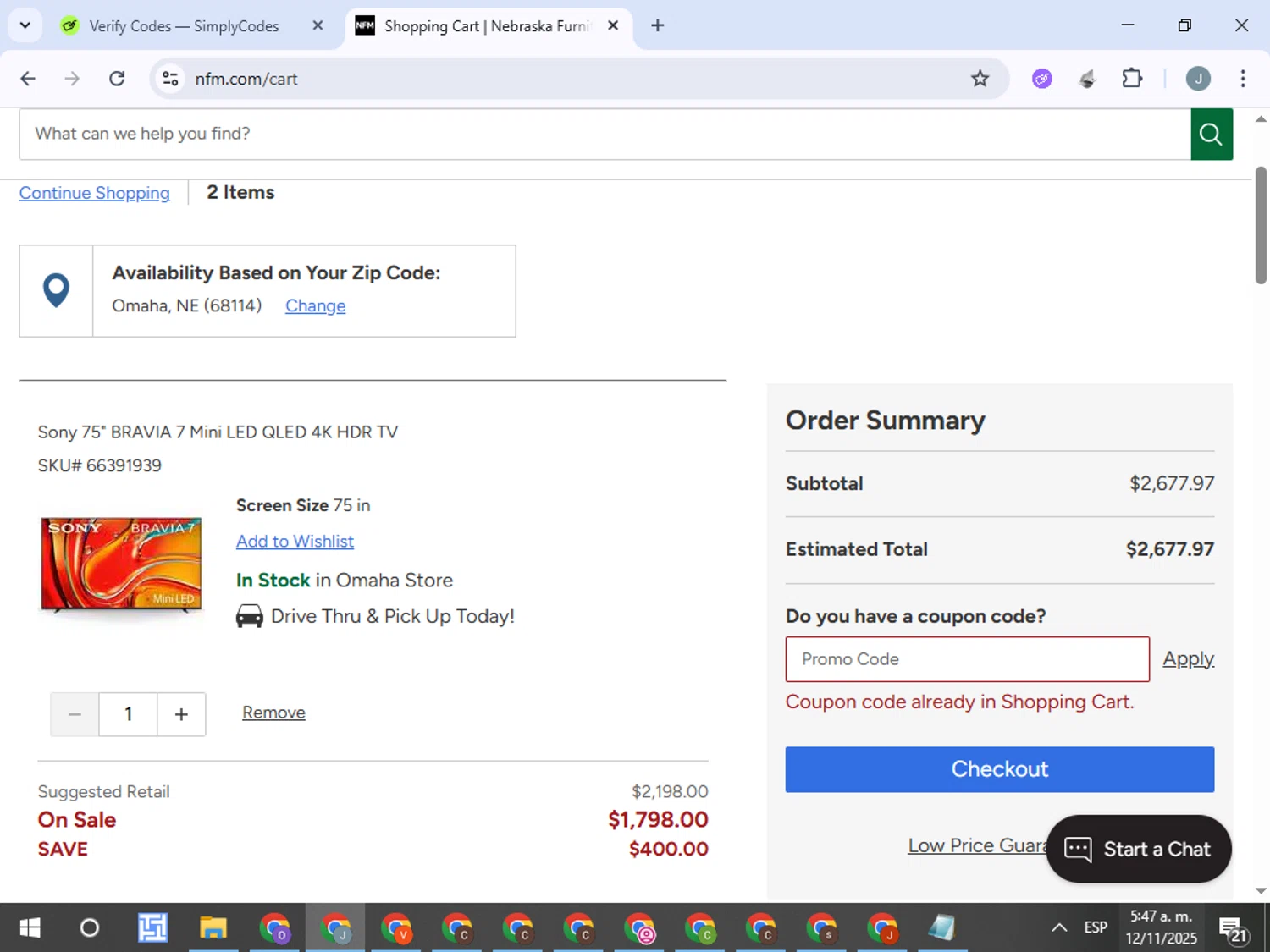Image resolution: width=1270 pixels, height=952 pixels.
Task: Open Chrome three-dot menu
Action: pyautogui.click(x=1243, y=79)
